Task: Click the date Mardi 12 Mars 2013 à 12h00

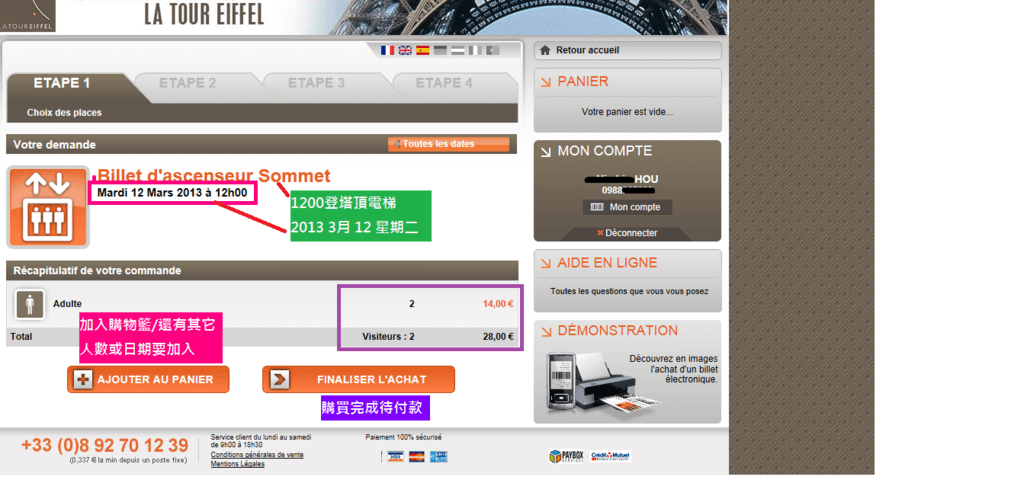Action: pyautogui.click(x=172, y=193)
